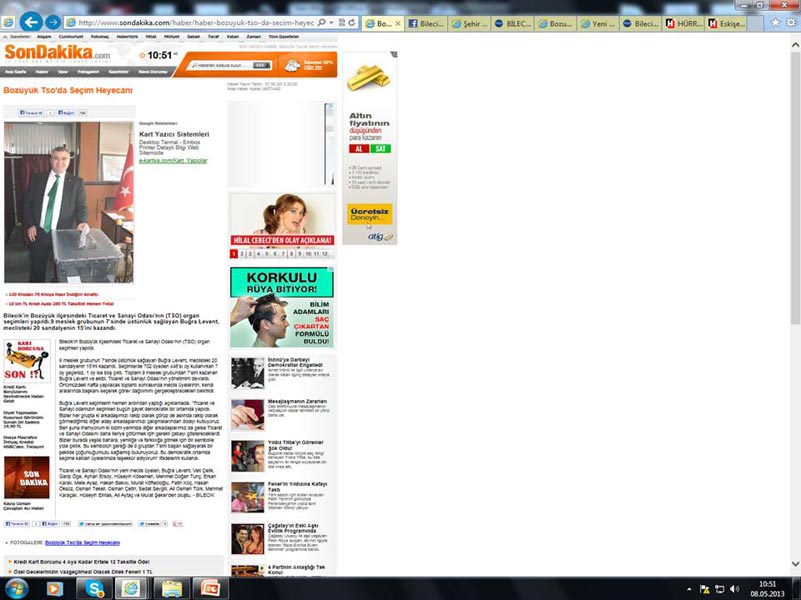The image size is (801, 600).
Task: Switch to the 'Eskişe...' tab
Action: click(726, 23)
